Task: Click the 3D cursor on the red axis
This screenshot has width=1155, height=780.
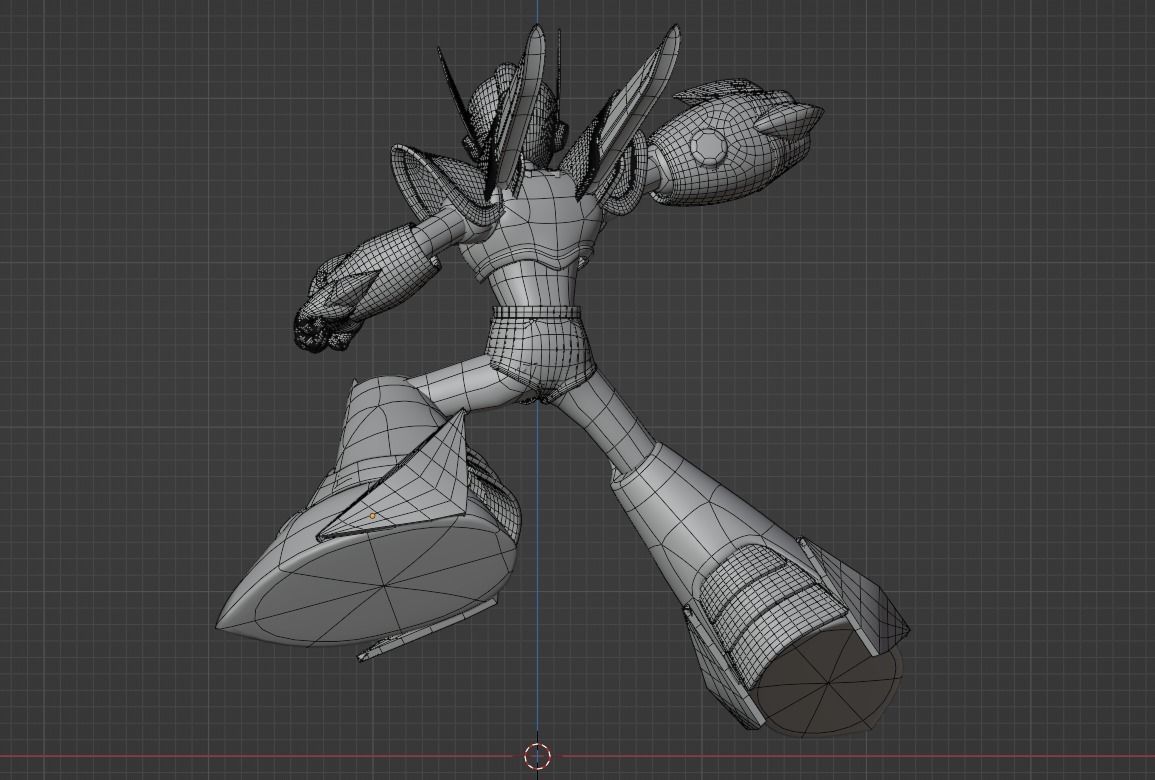Action: (537, 755)
